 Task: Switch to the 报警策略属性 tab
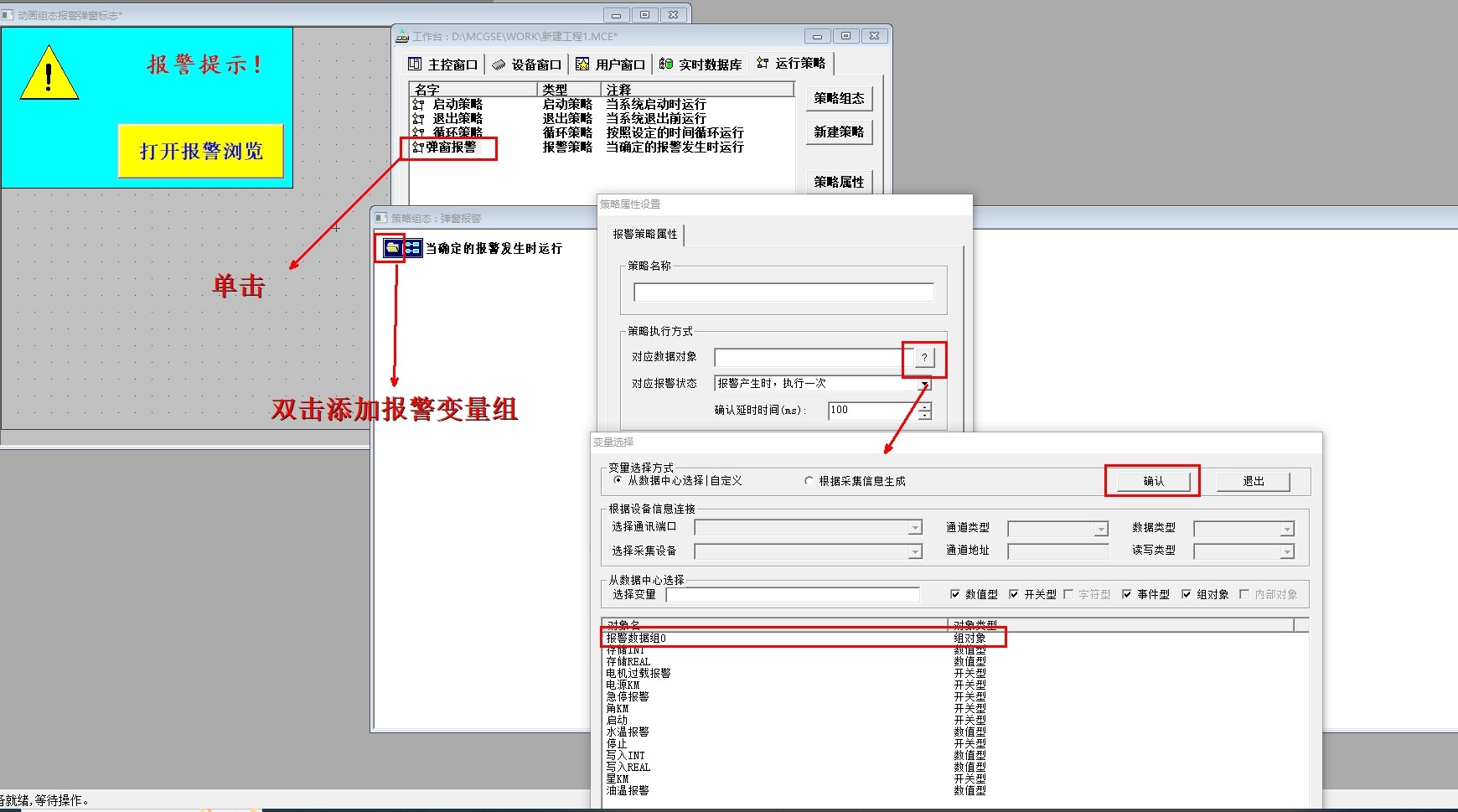pos(644,235)
